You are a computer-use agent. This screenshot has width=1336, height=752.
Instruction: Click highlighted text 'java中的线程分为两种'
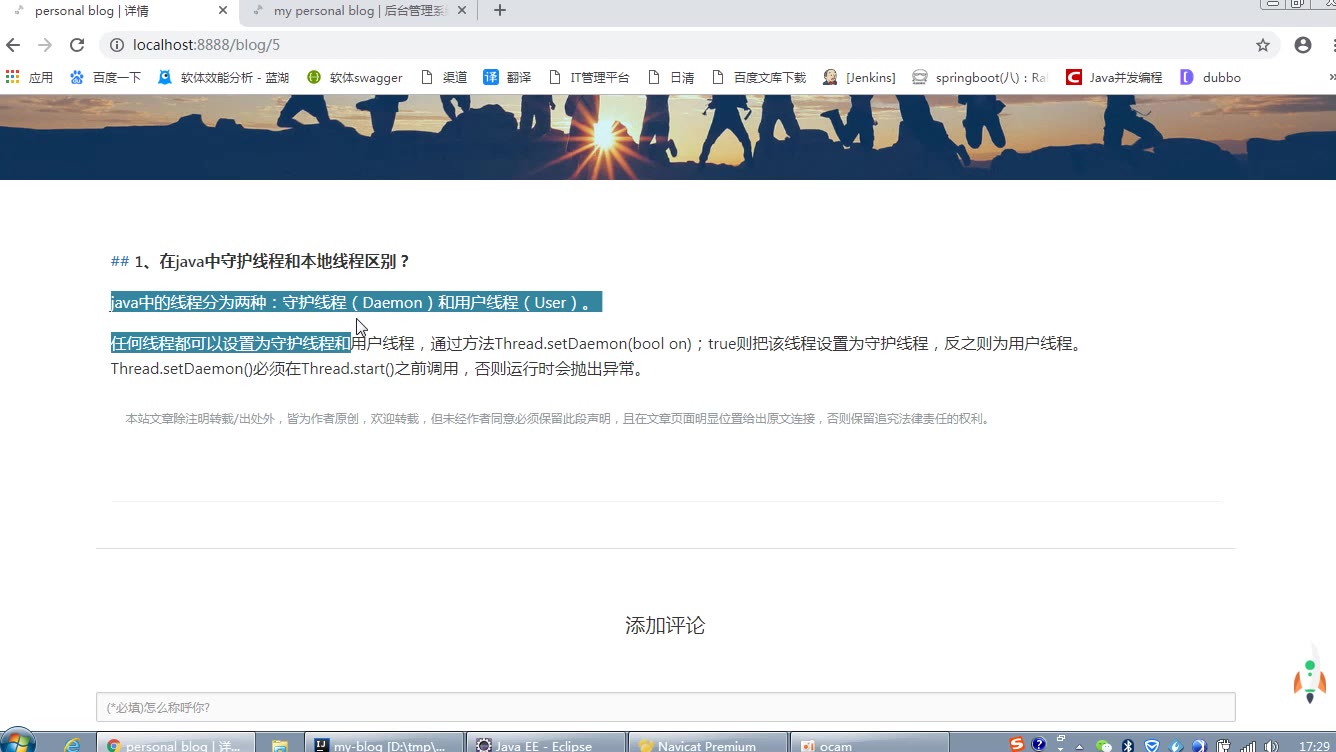(188, 302)
